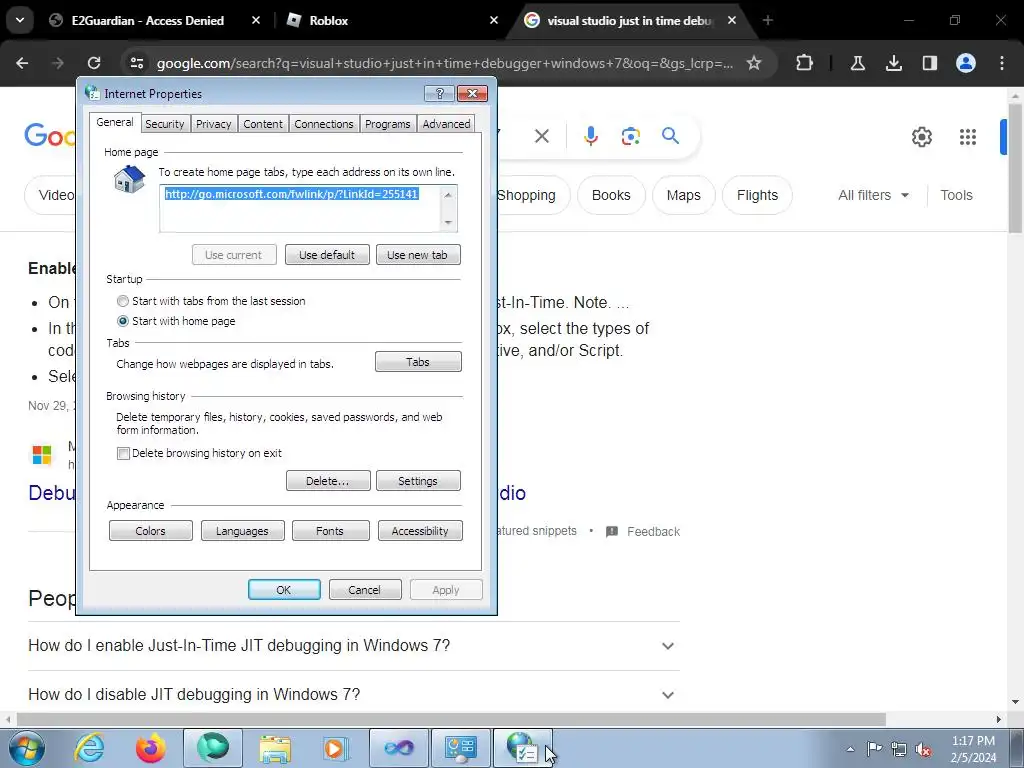Click Chrome's back navigation arrow
Screen dimensions: 1024x768
tap(22, 63)
